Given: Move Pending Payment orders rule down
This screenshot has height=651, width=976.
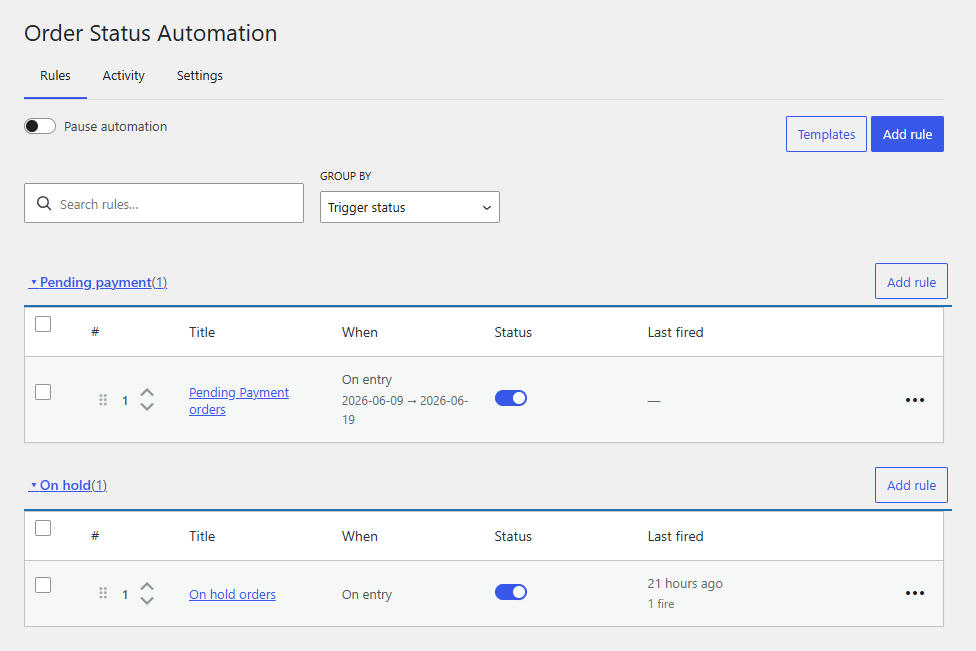Looking at the screenshot, I should (147, 407).
